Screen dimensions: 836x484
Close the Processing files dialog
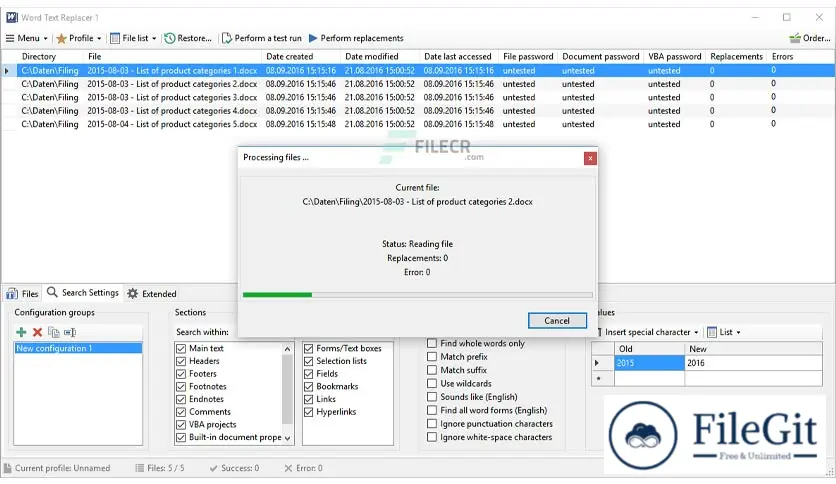590,158
